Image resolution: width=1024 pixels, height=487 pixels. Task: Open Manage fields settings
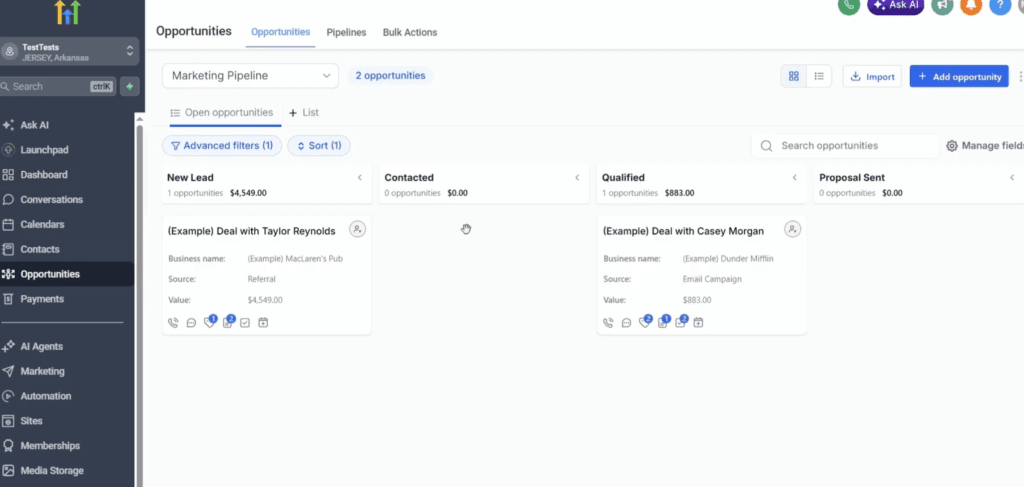984,146
